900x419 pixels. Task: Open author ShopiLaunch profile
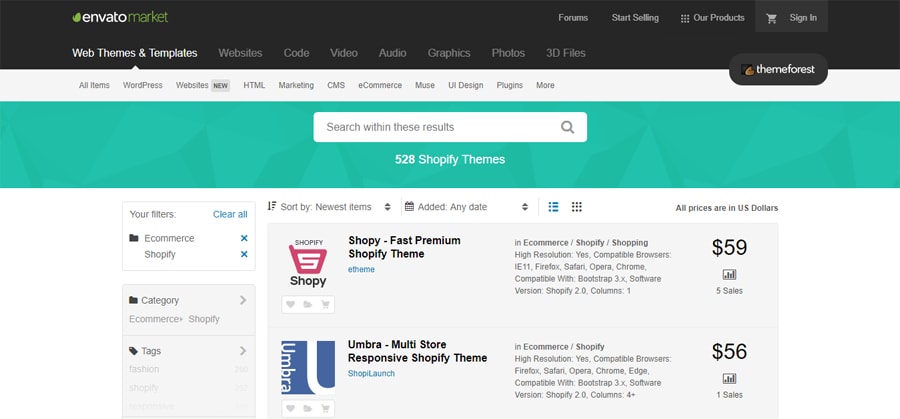click(x=371, y=373)
